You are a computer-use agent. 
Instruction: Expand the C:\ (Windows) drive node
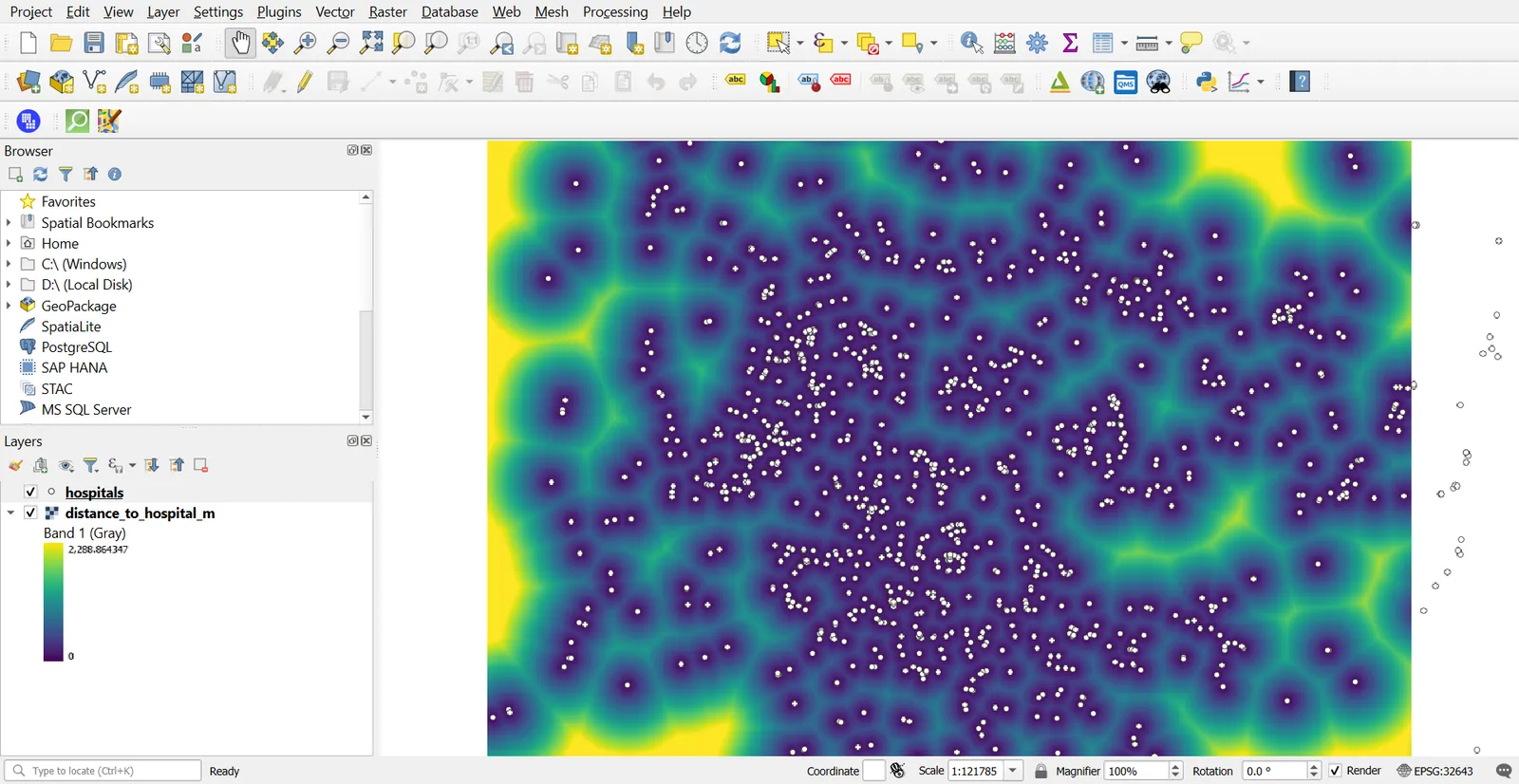pyautogui.click(x=9, y=264)
